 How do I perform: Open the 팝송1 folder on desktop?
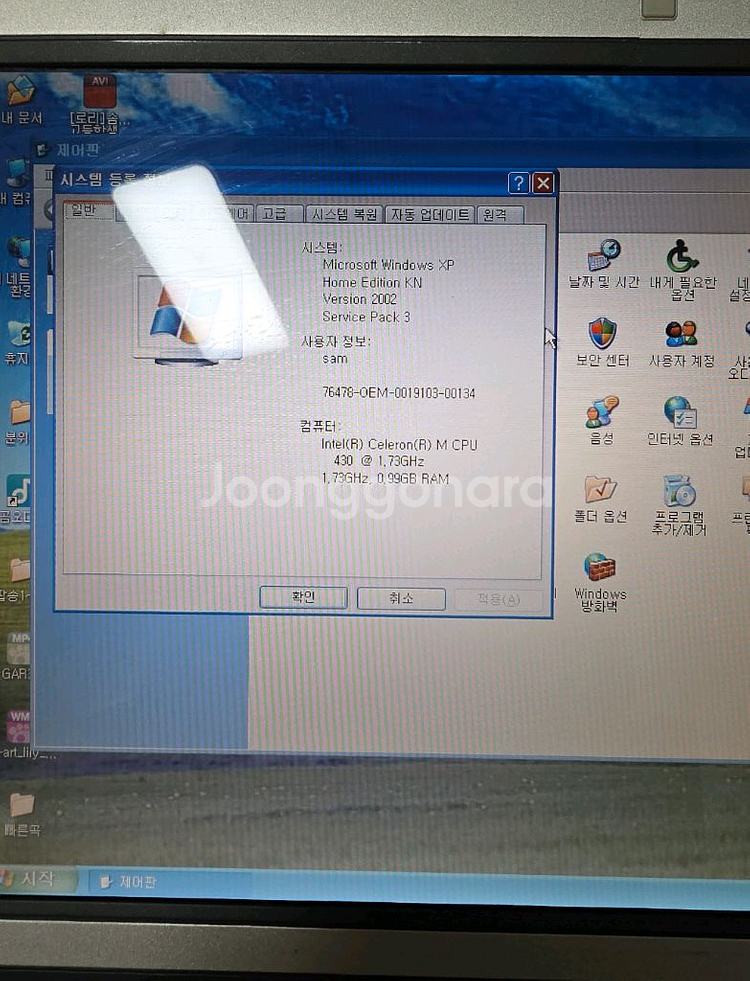(15, 579)
